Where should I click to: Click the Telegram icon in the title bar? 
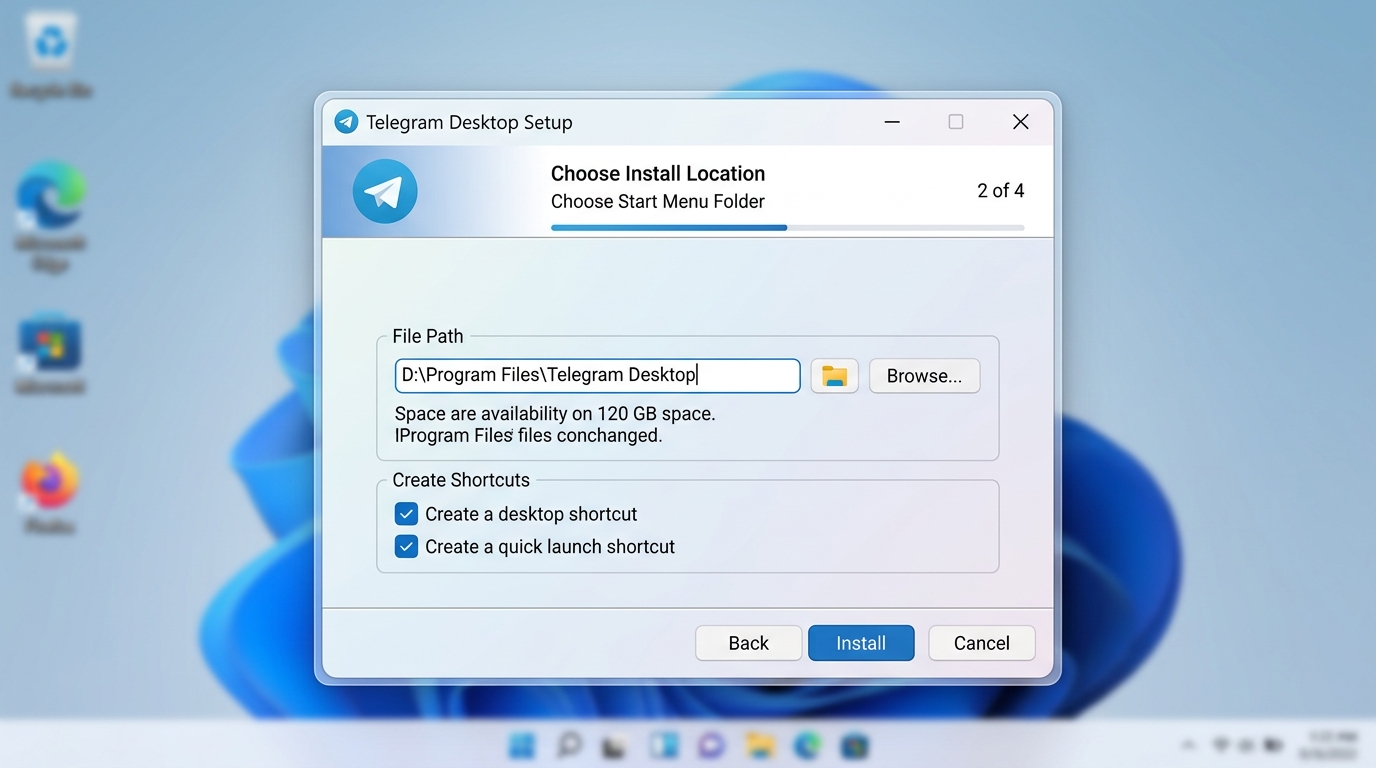coord(346,122)
